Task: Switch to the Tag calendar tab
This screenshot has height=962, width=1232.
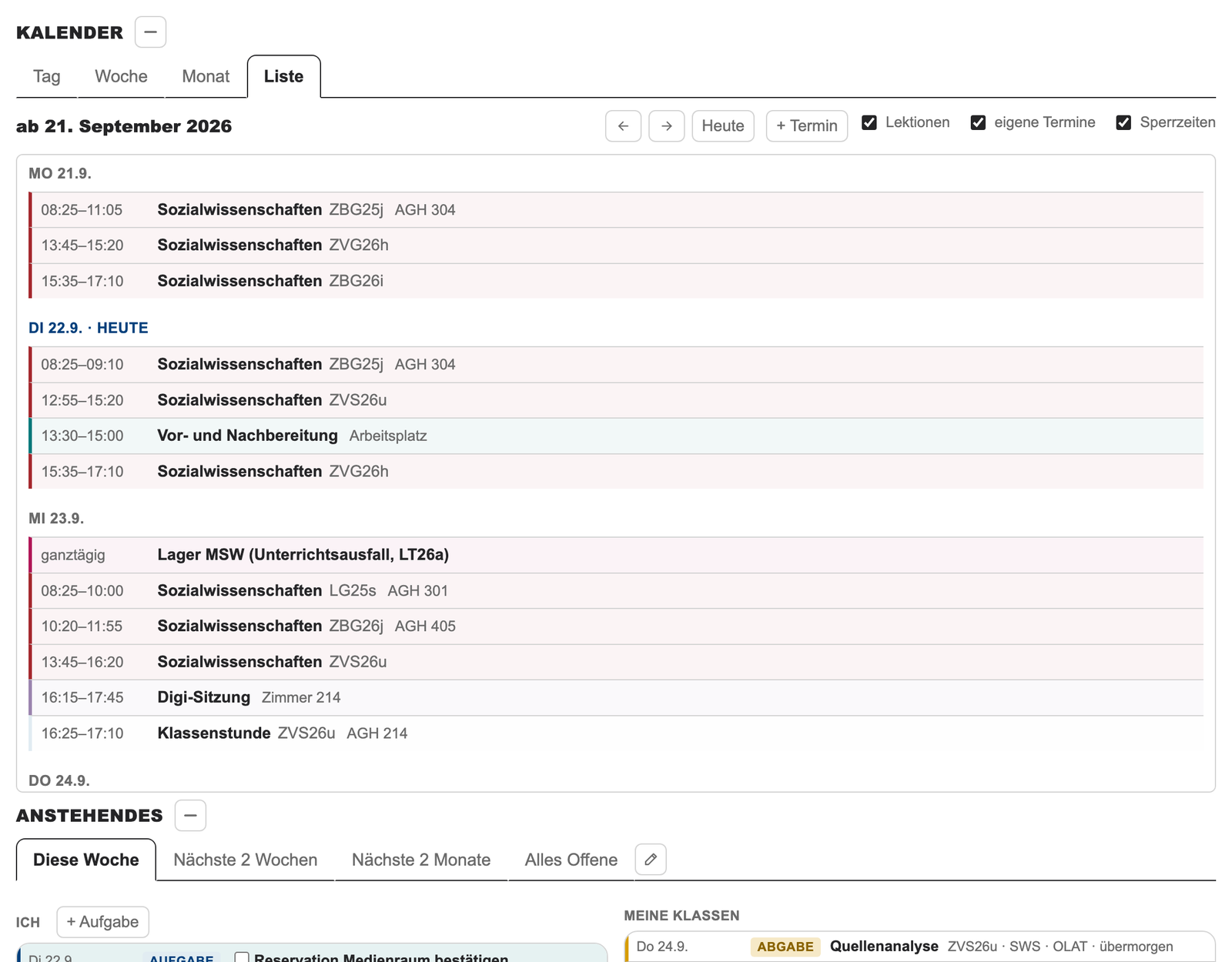Action: click(x=47, y=76)
